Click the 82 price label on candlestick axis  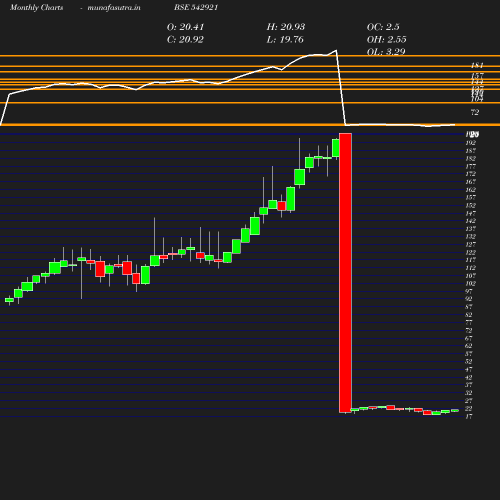[469, 315]
